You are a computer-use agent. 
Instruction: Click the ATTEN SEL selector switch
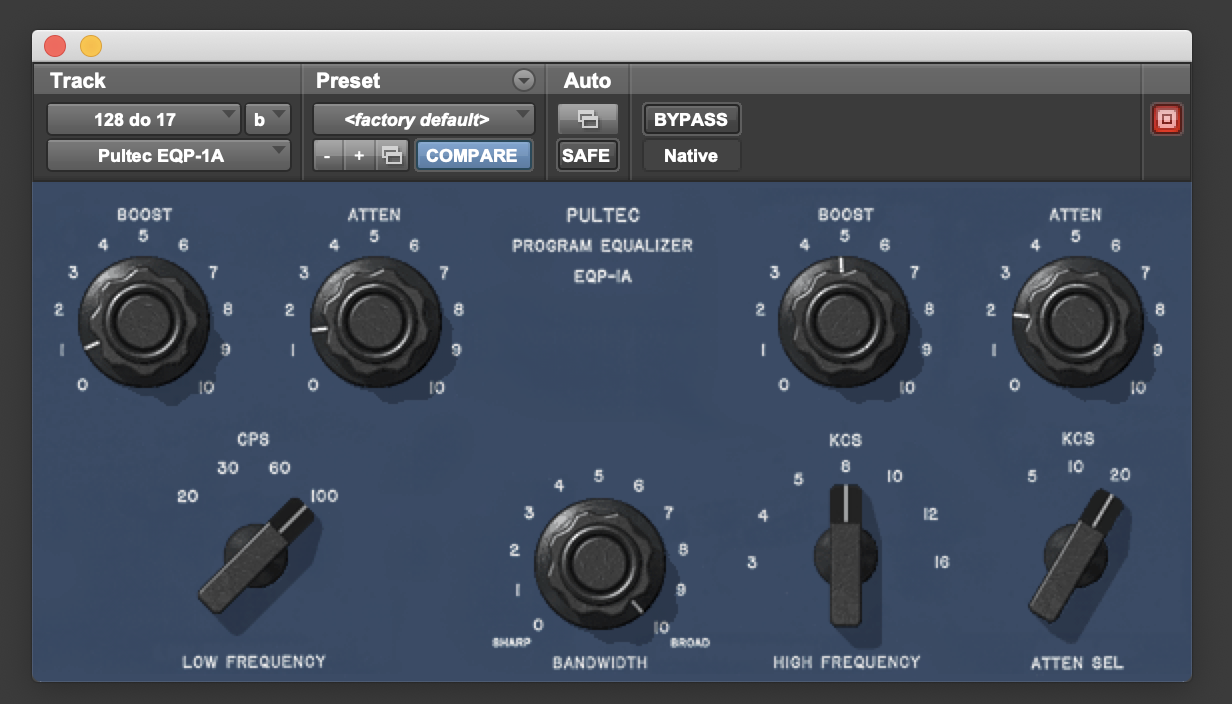[x=1075, y=555]
